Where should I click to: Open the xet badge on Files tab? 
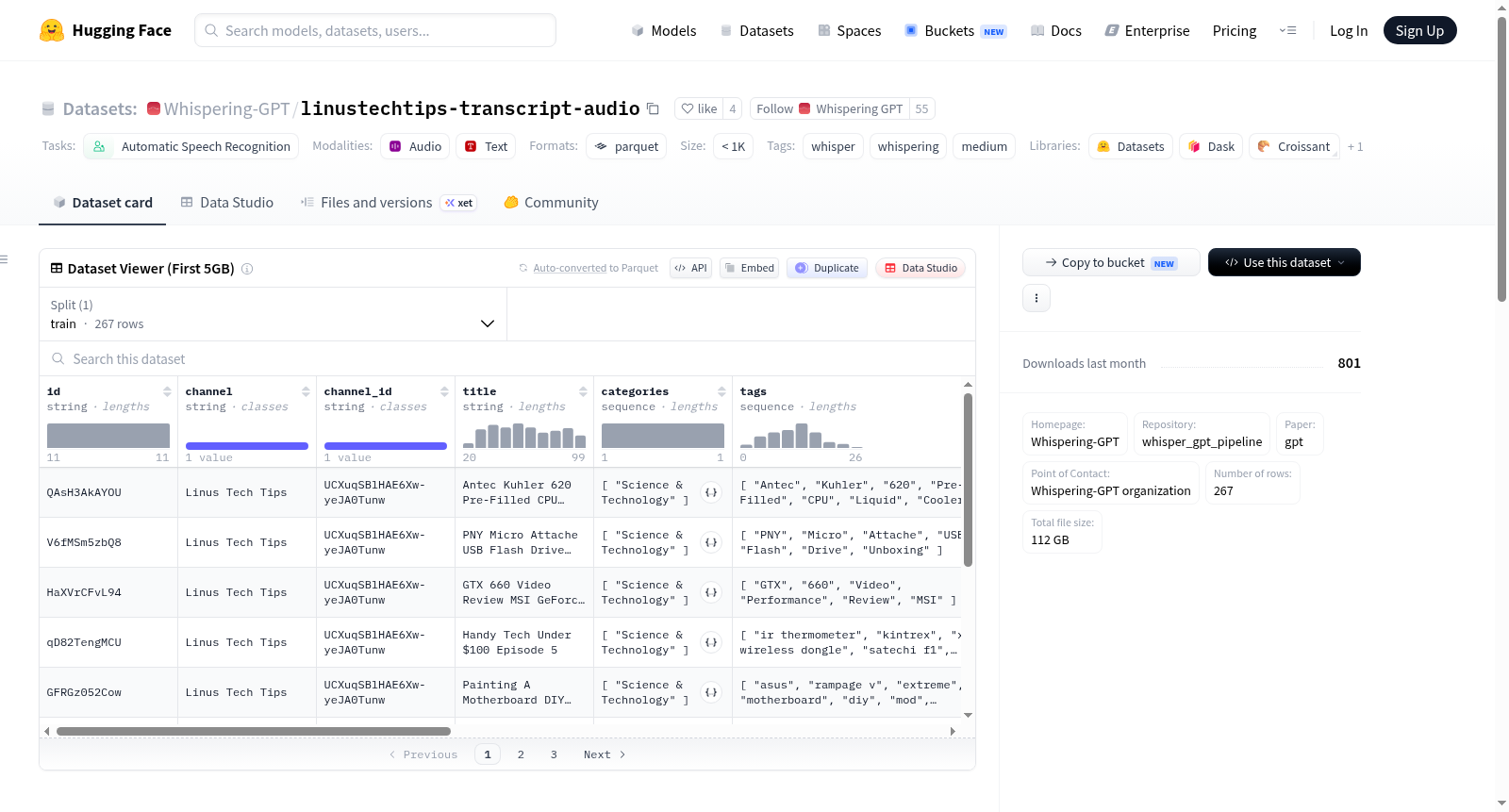point(459,203)
